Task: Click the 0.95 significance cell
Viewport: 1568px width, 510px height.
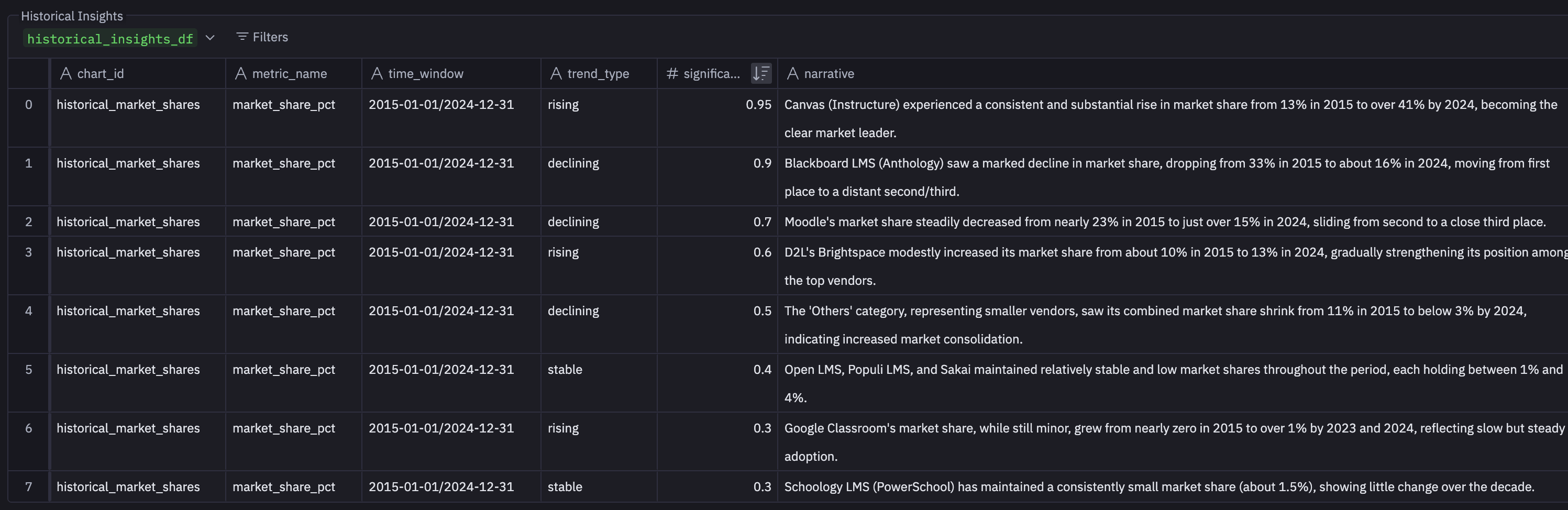Action: 758,105
